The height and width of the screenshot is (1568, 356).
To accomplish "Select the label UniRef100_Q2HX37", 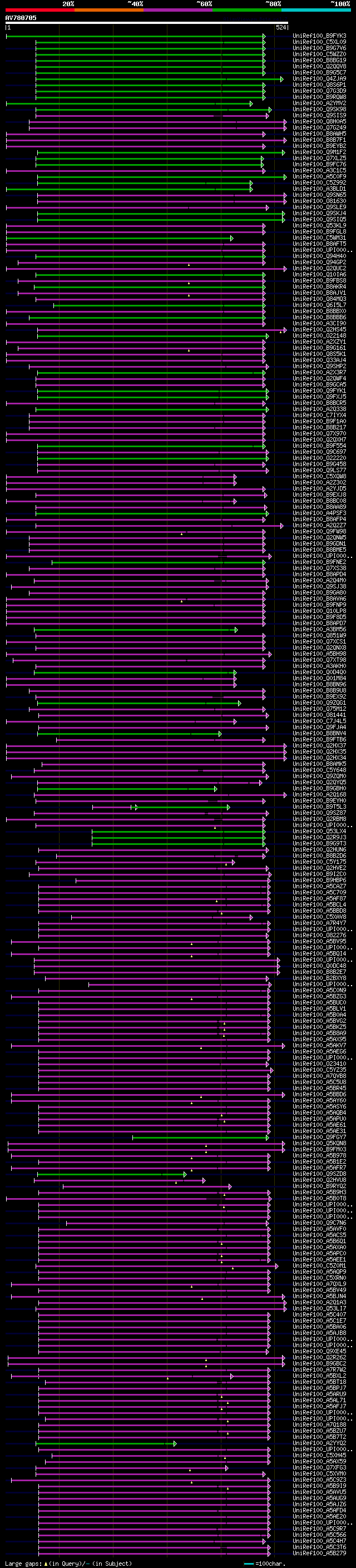I will pos(319,746).
